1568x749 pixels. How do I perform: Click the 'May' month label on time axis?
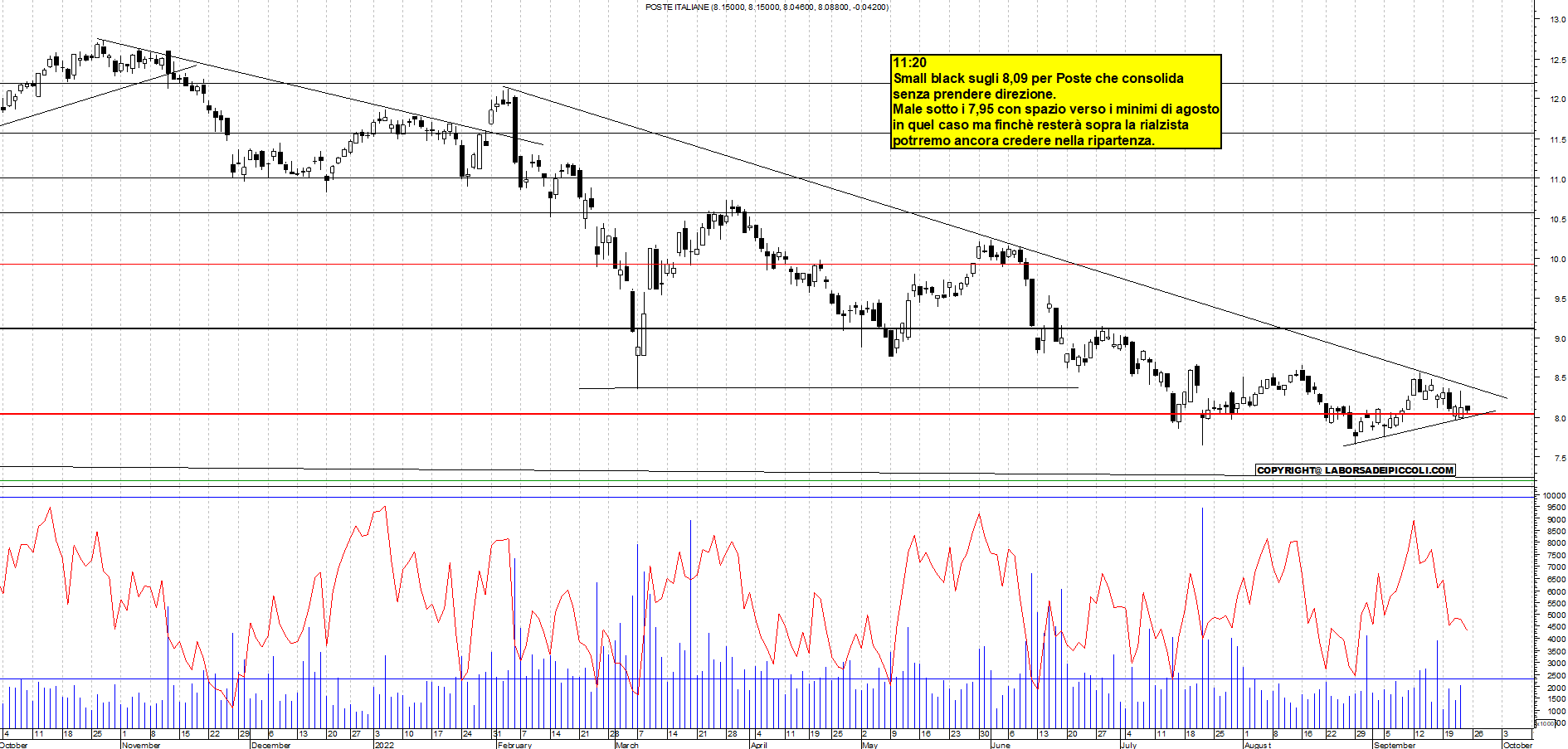click(x=869, y=745)
